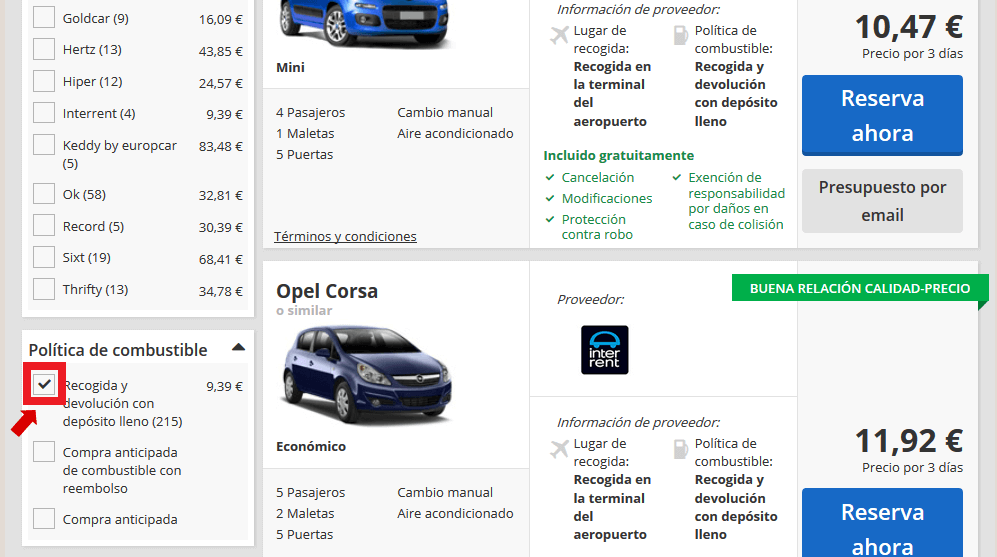The image size is (997, 557).
Task: Click the 'o similar' text under Opel Corsa
Action: (304, 310)
